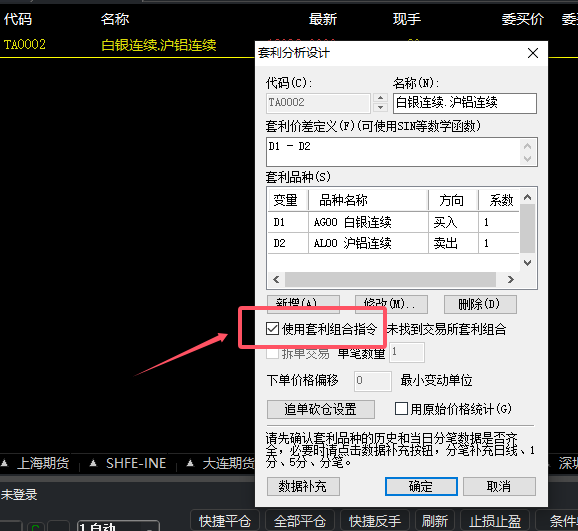The width and height of the screenshot is (578, 531).
Task: Click variety list scroll down arrow
Action: [x=527, y=263]
